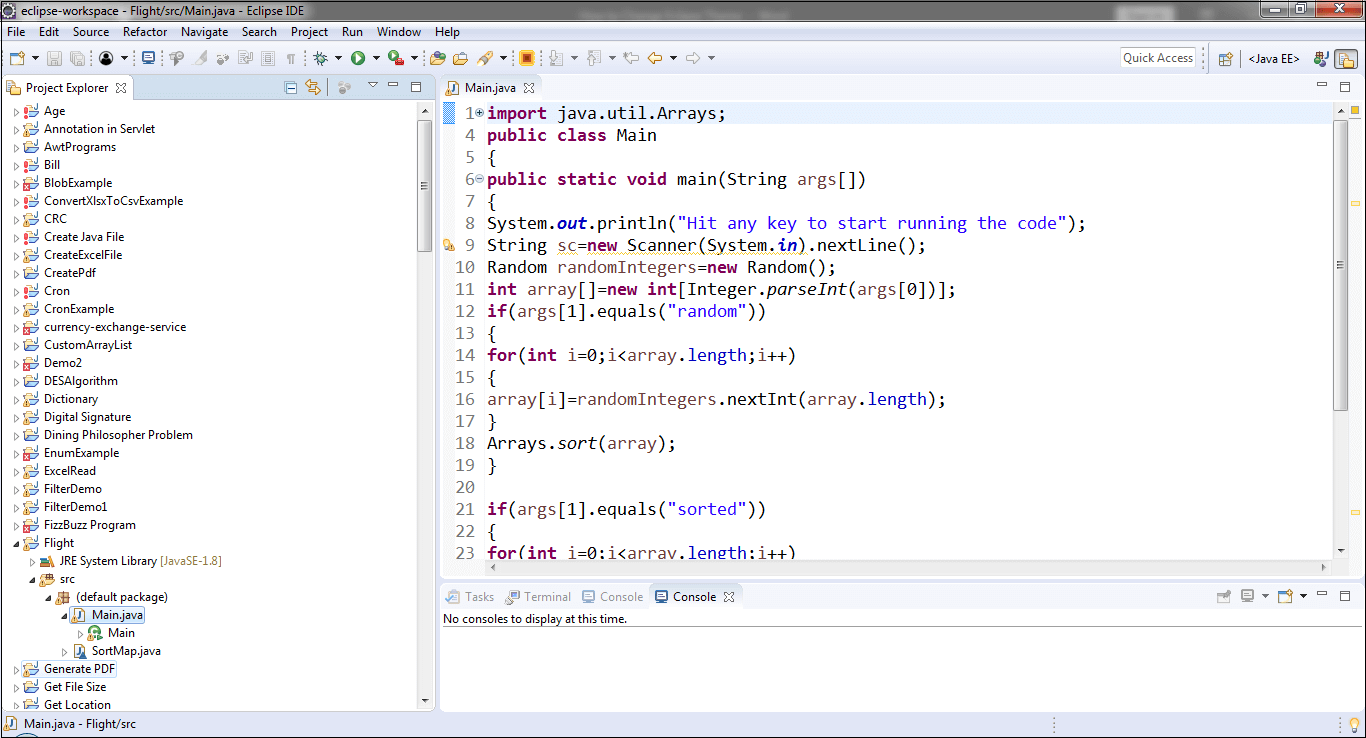Viewport: 1366px width, 738px height.
Task: Pin the Console view
Action: [1224, 595]
